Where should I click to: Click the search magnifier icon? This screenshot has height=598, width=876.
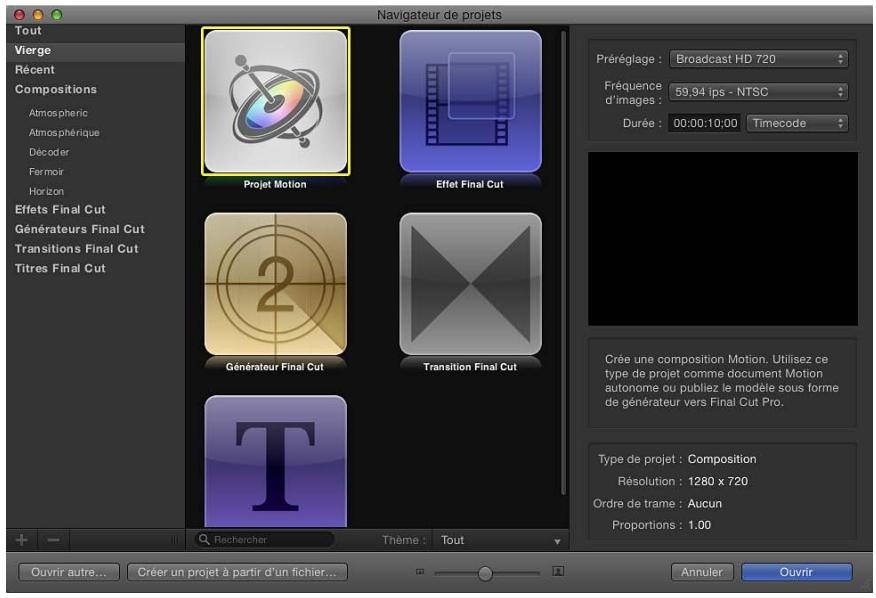coord(204,539)
